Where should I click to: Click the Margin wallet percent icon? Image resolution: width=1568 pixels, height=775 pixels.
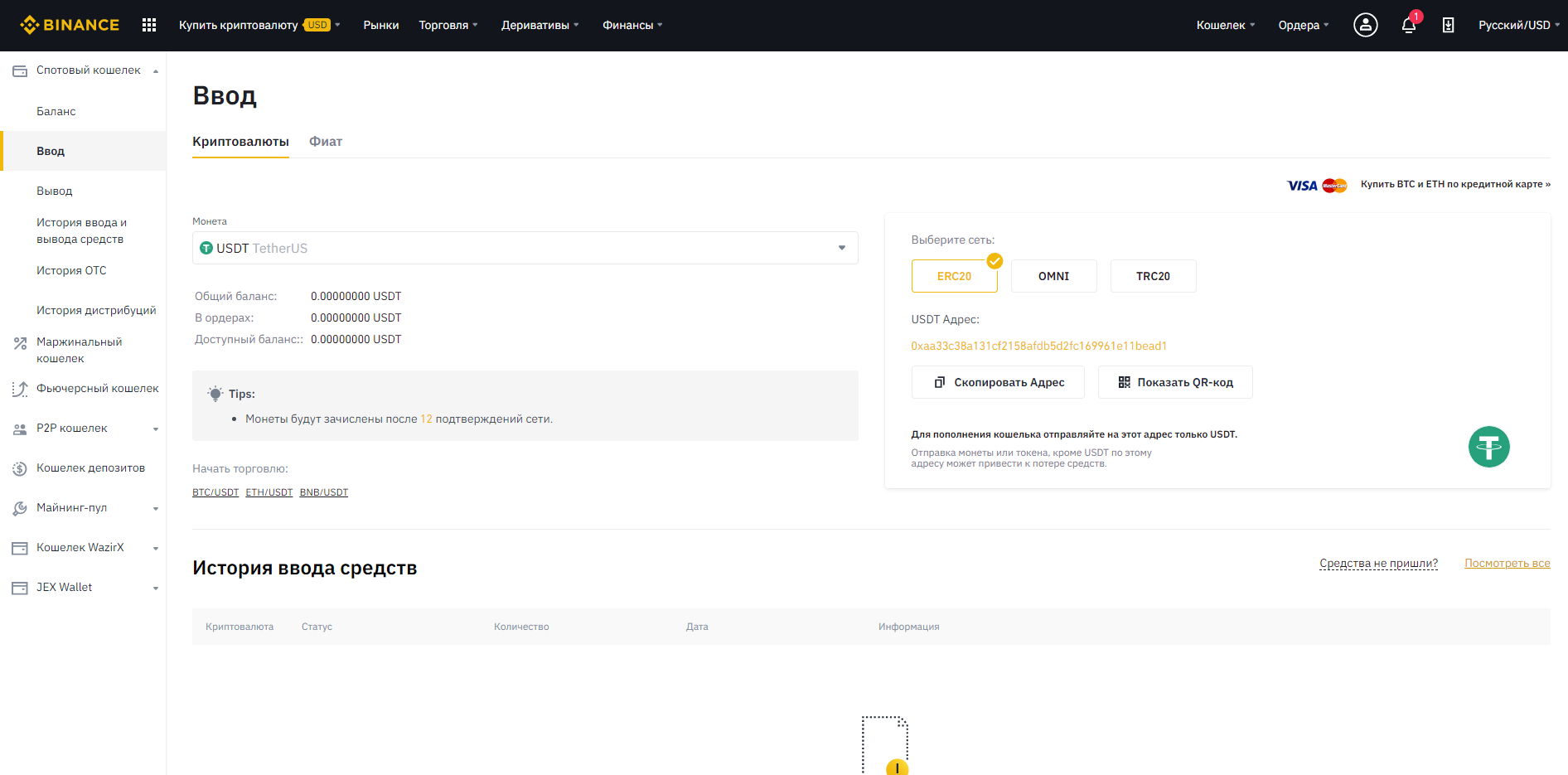20,343
